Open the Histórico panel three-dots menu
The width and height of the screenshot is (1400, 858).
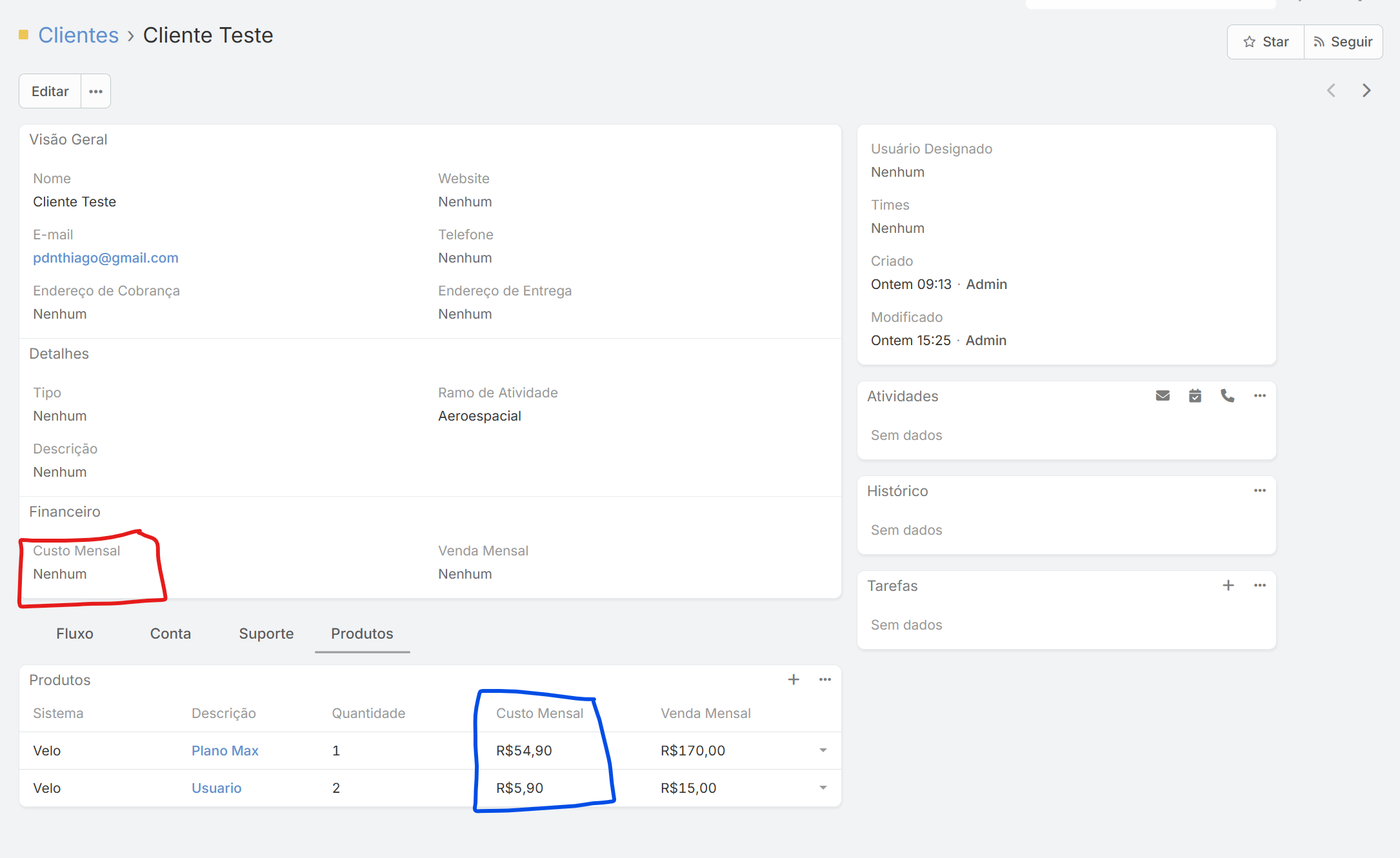pyautogui.click(x=1259, y=491)
